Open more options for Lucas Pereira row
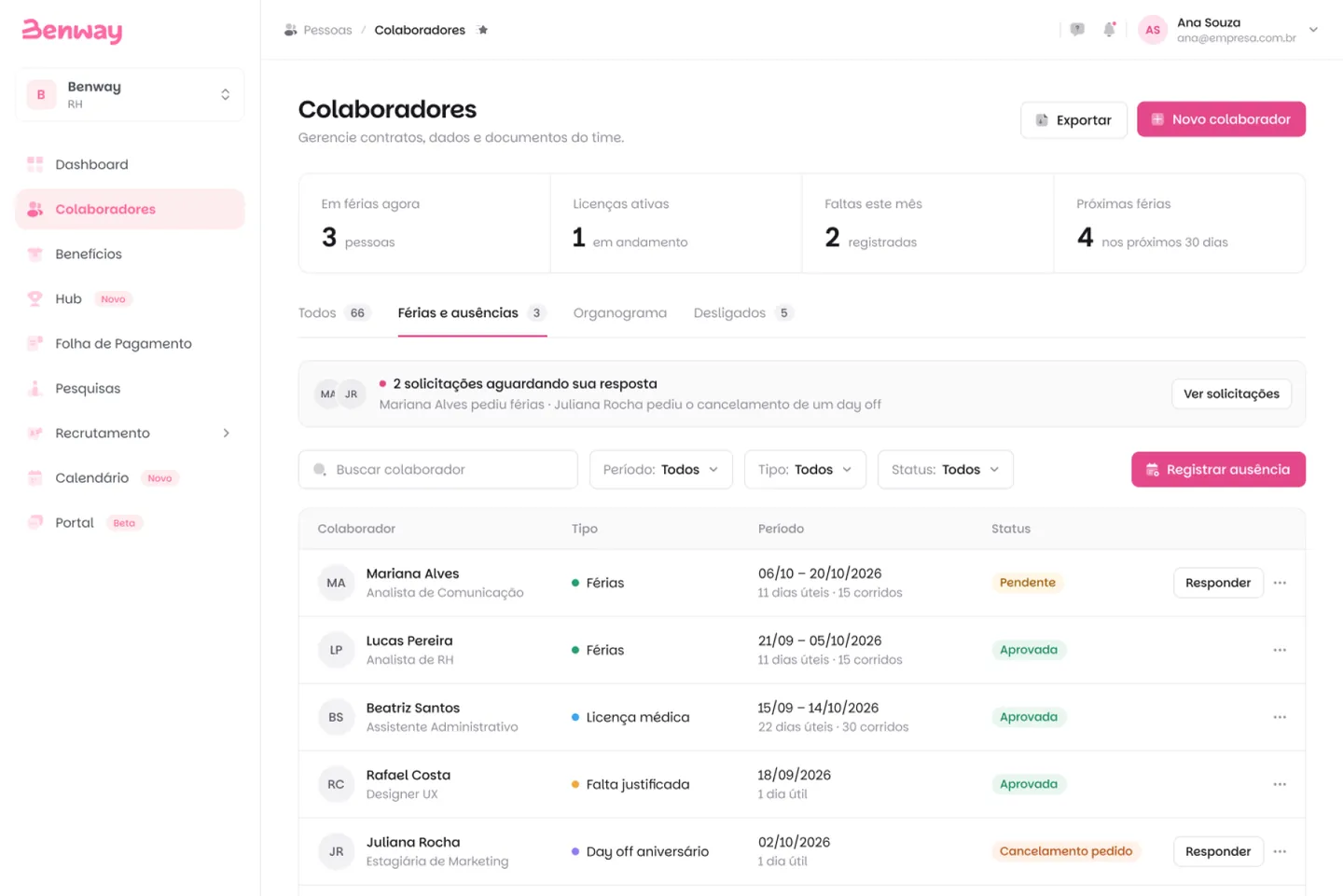The height and width of the screenshot is (896, 1343). pos(1280,650)
